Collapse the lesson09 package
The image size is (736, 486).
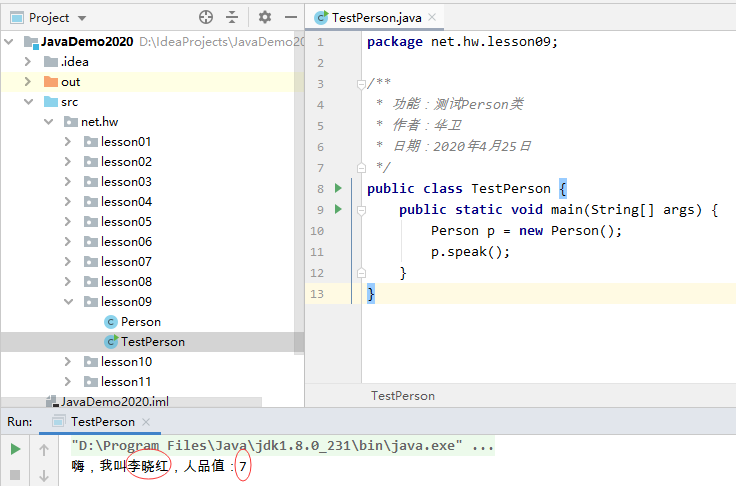point(69,302)
